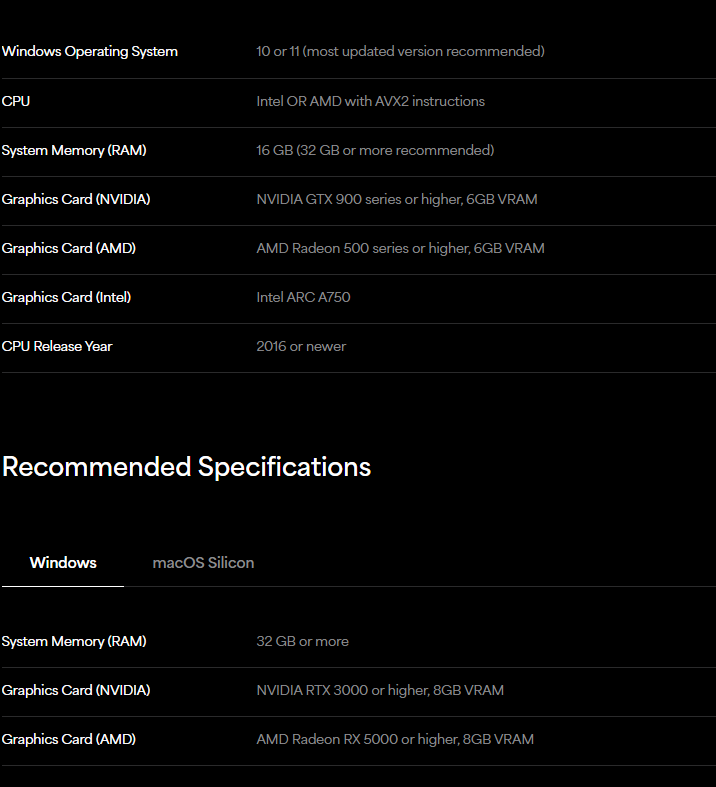Switch to the macOS Silicon tab
This screenshot has height=787, width=716.
pyautogui.click(x=203, y=563)
